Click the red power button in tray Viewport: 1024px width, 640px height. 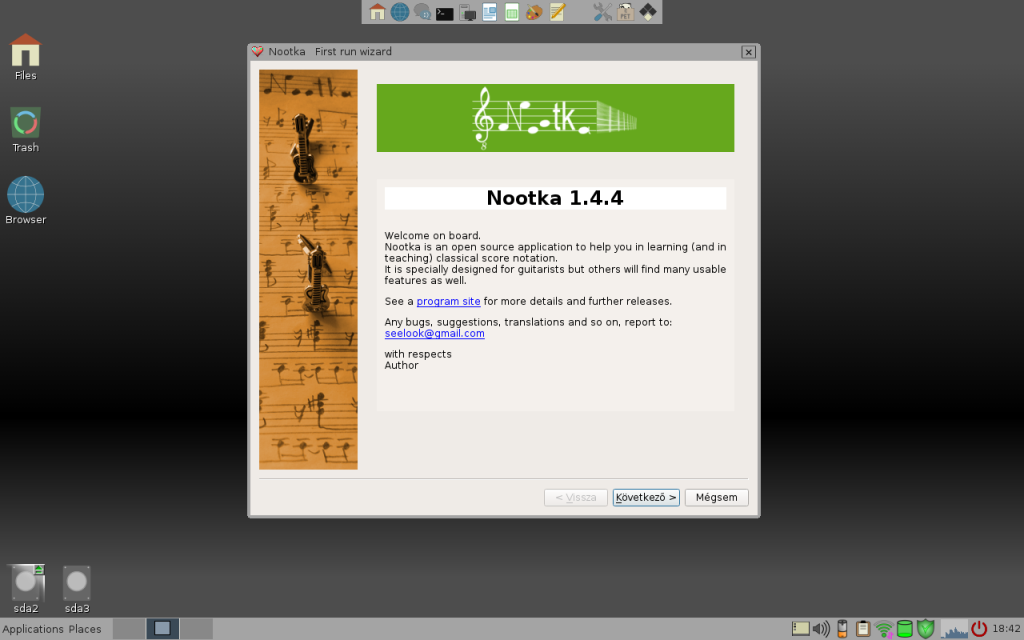pyautogui.click(x=979, y=629)
